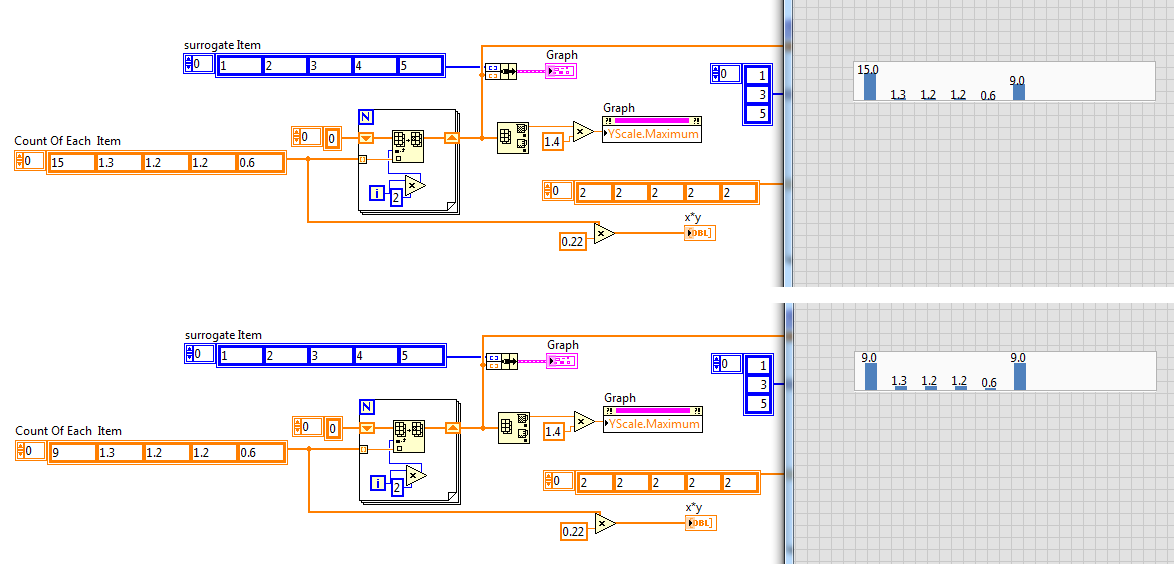Click right shift register of lower For Loop
Image resolution: width=1174 pixels, height=564 pixels.
tap(452, 428)
